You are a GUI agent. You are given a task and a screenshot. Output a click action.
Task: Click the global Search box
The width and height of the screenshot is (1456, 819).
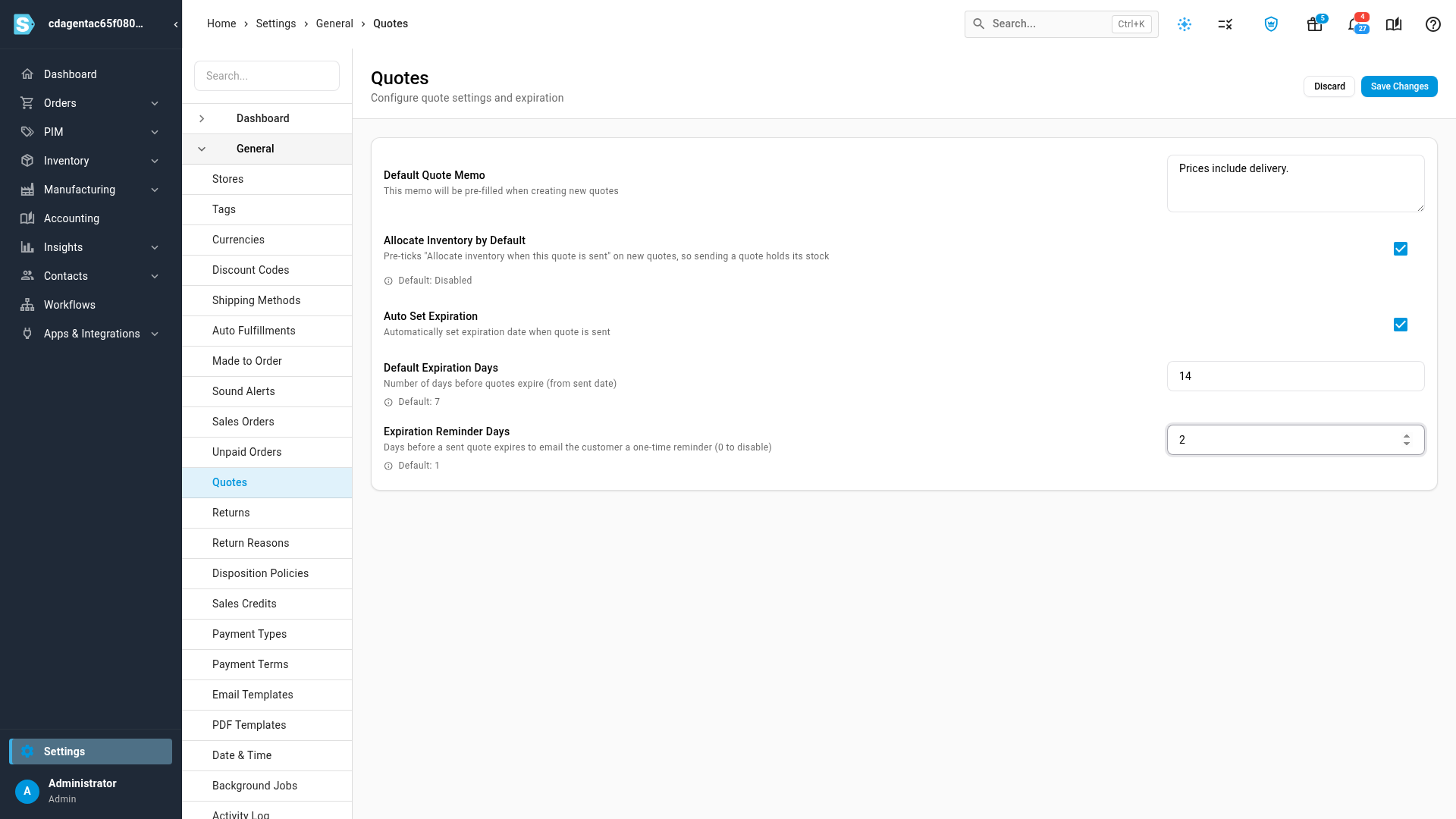click(x=1061, y=24)
